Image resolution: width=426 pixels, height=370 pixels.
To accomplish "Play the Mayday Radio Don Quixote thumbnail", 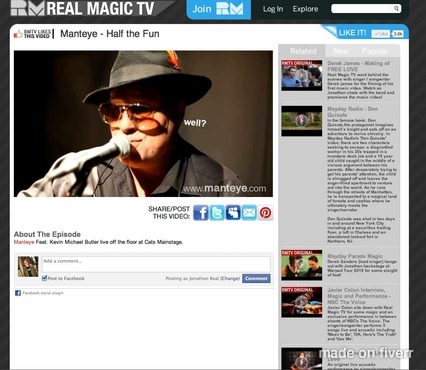I will (x=302, y=121).
